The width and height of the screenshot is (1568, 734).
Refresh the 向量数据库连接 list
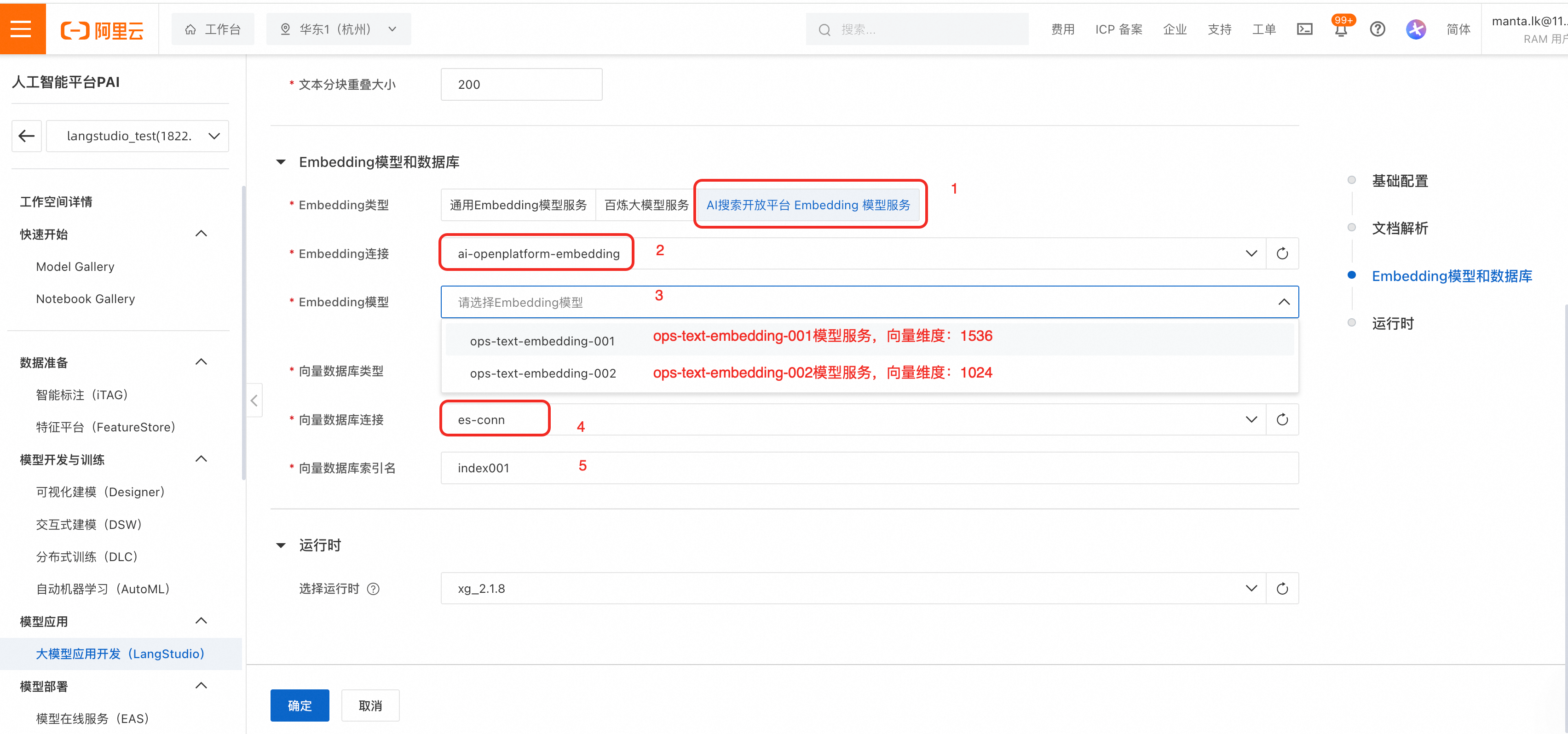[x=1282, y=419]
